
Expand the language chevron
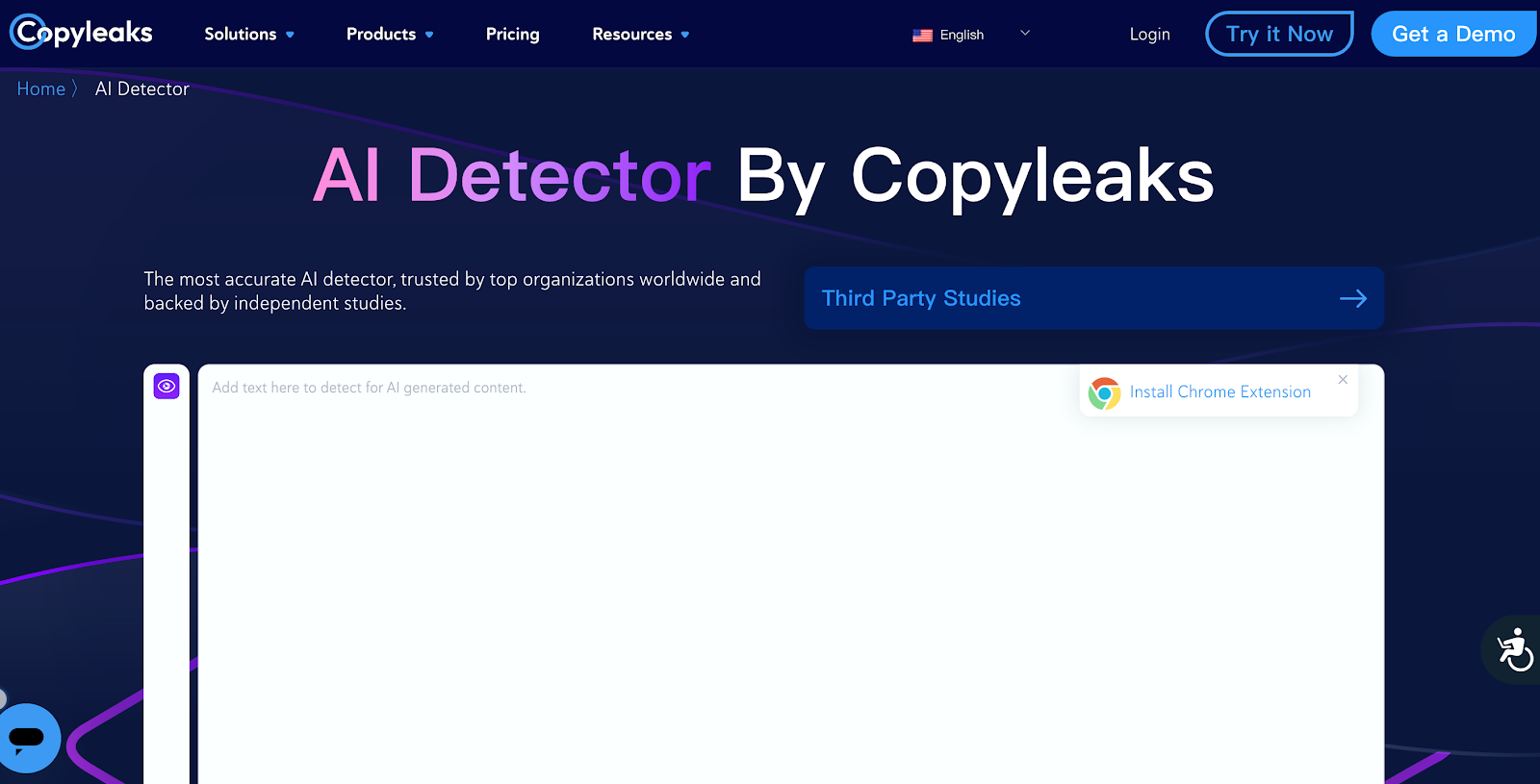[1025, 33]
